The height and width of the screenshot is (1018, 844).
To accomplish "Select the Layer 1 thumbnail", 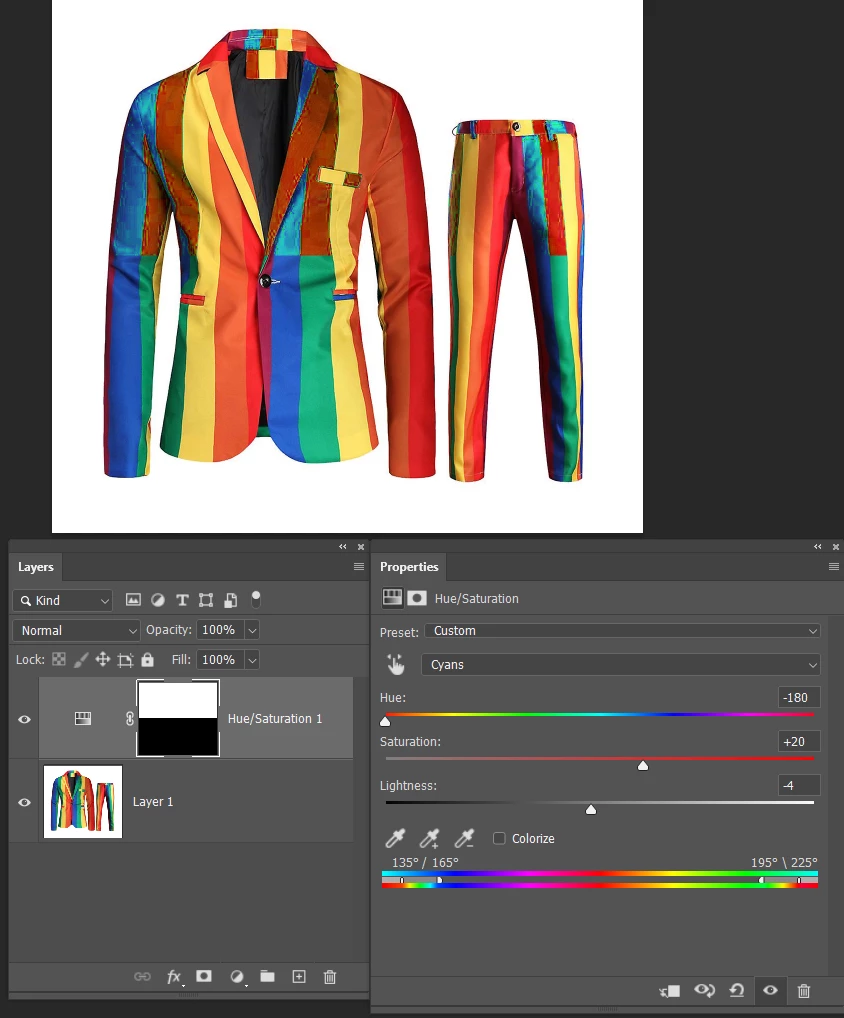I will pos(83,802).
